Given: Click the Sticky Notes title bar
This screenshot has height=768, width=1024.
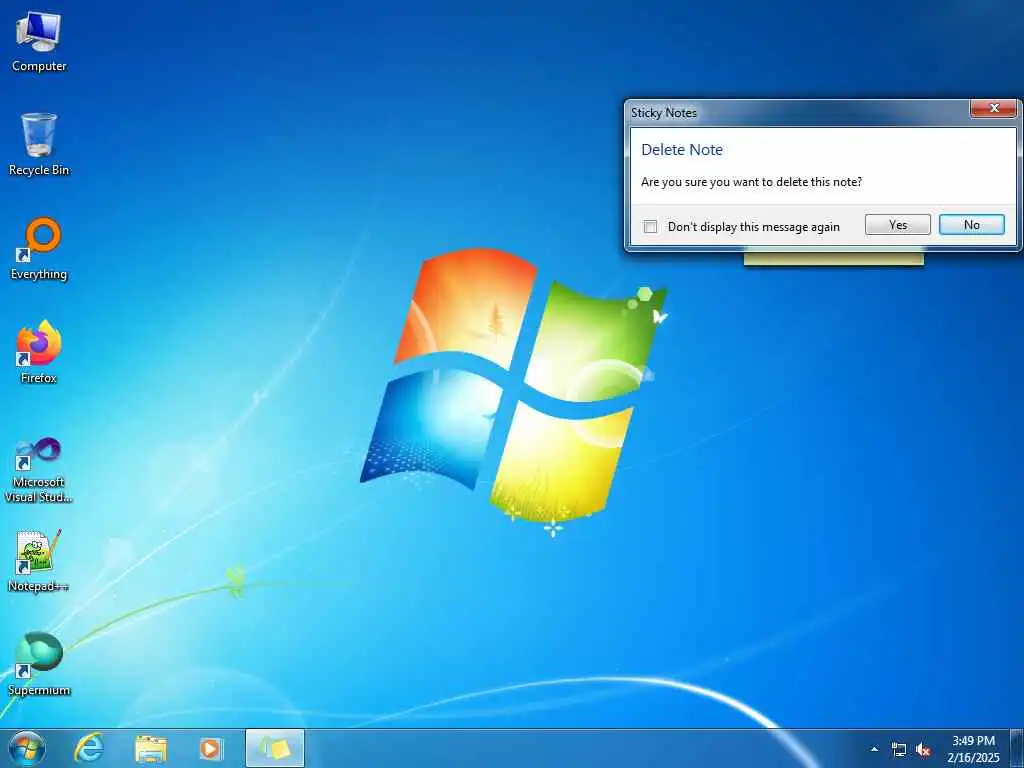Looking at the screenshot, I should (797, 112).
